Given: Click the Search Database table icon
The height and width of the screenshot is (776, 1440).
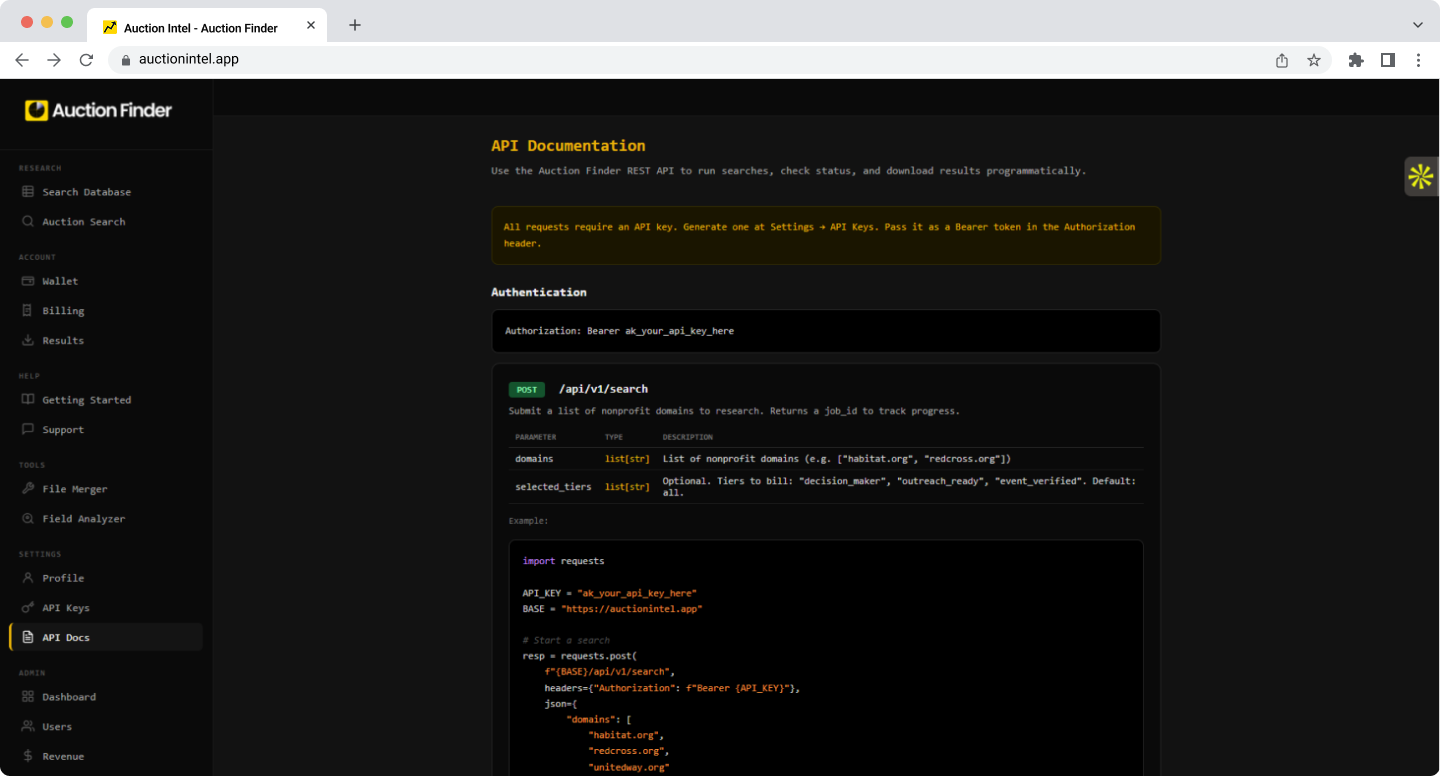Looking at the screenshot, I should coord(28,192).
